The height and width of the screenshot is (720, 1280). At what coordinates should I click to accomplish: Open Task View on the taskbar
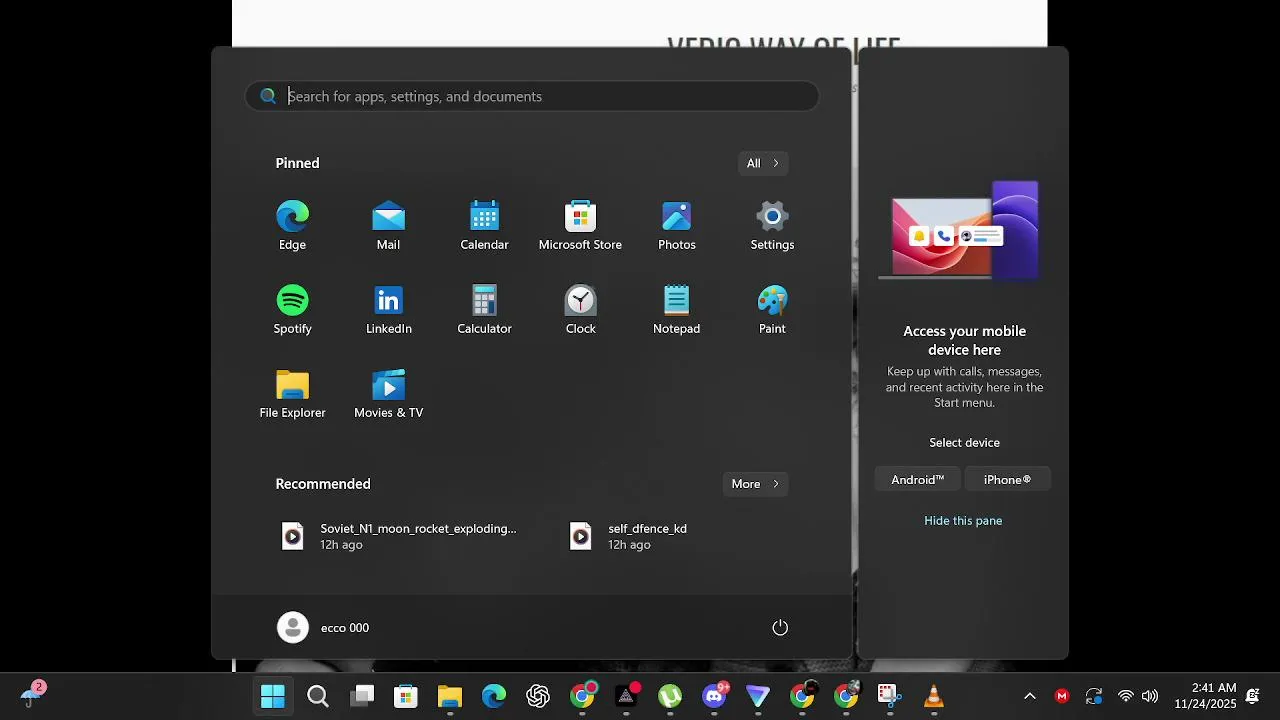coord(362,696)
